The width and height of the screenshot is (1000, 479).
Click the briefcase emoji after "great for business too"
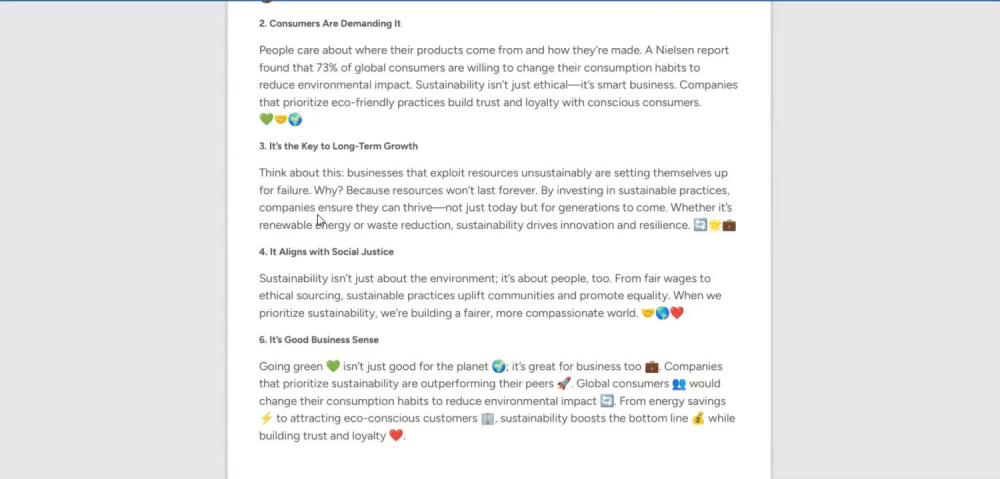(651, 367)
